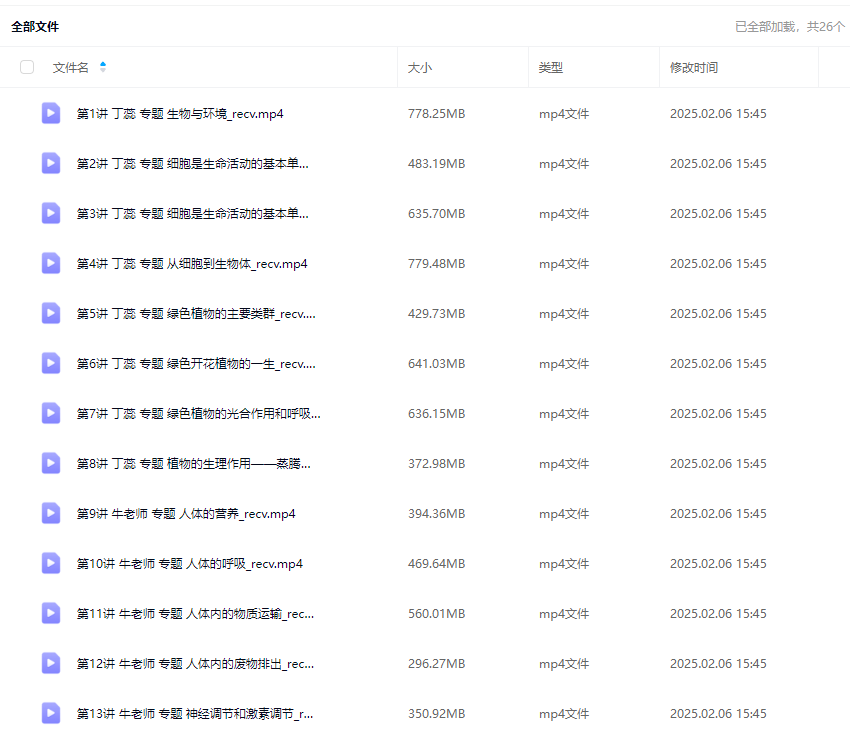Click the 第13讲 神经调节和激素调节 video icon
Image resolution: width=850 pixels, height=739 pixels.
pos(51,713)
